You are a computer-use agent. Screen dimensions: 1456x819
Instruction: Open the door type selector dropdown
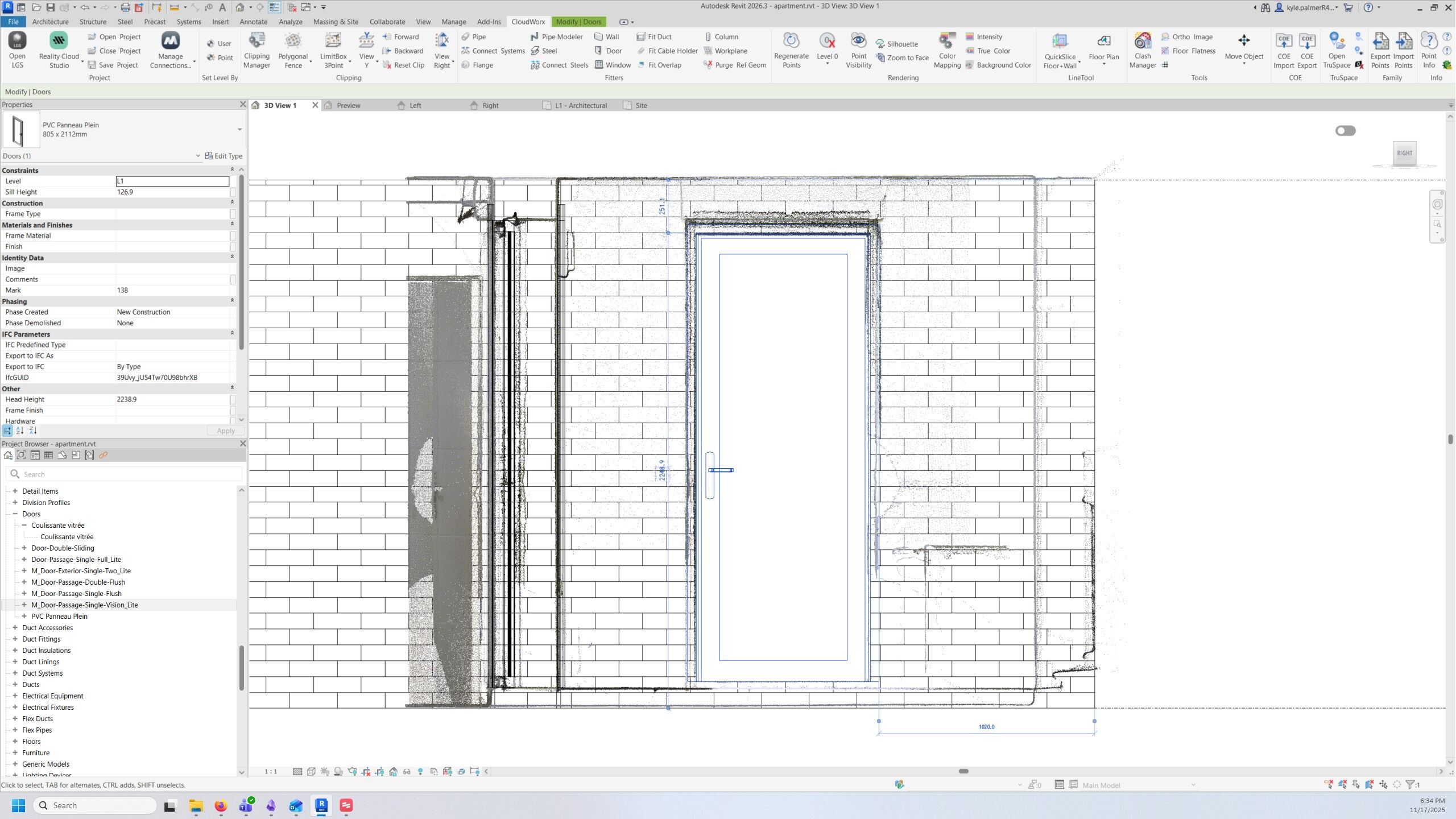239,130
